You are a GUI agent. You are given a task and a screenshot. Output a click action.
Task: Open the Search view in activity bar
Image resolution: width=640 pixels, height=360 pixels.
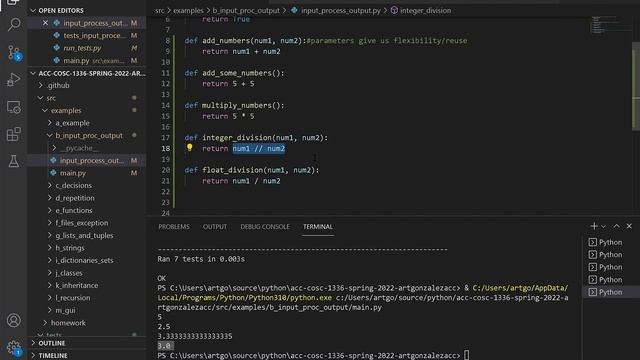point(14,24)
